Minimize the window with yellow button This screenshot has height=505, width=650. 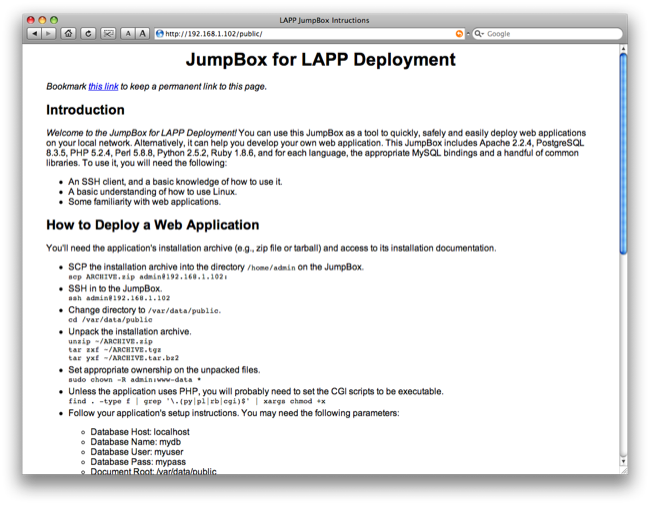tap(42, 20)
